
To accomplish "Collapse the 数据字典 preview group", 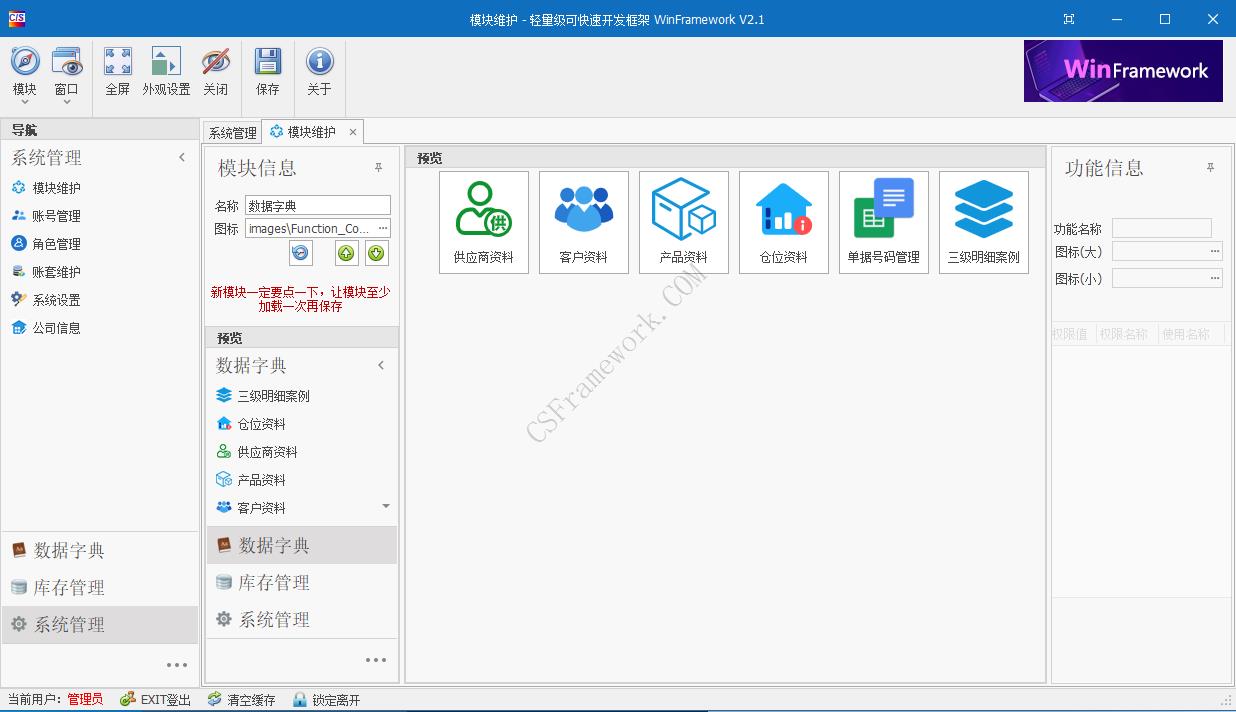I will 381,365.
